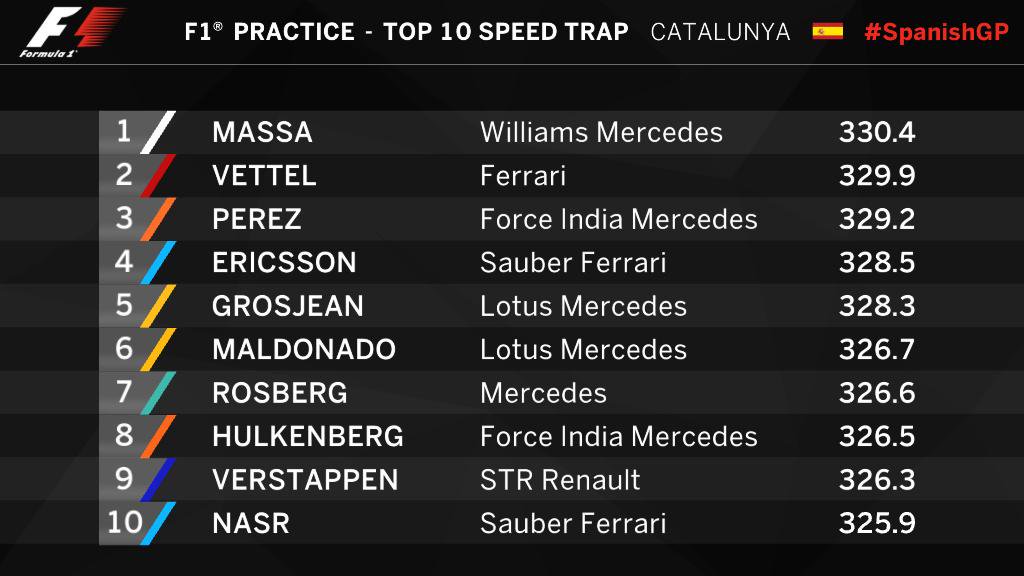This screenshot has width=1024, height=576.
Task: Click the yellow stripe beside Maldonado
Action: (x=158, y=349)
